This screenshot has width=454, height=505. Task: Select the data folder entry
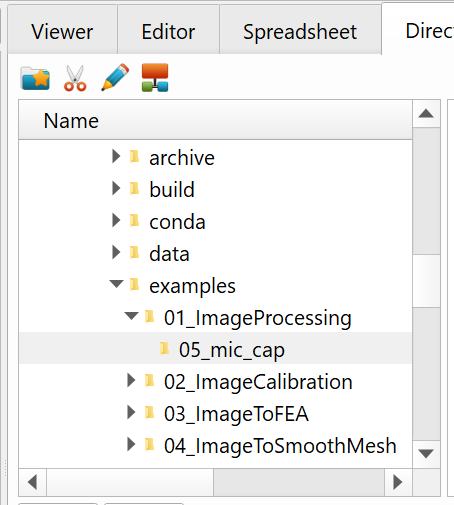169,254
